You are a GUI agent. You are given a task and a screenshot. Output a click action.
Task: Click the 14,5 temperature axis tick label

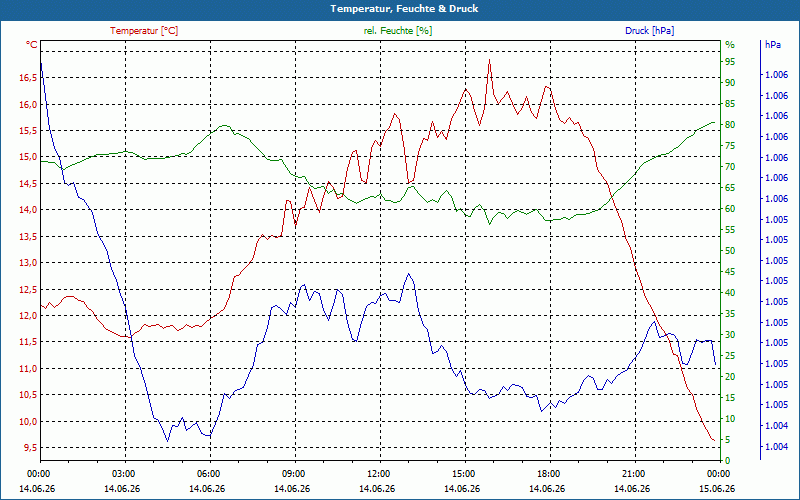28,183
